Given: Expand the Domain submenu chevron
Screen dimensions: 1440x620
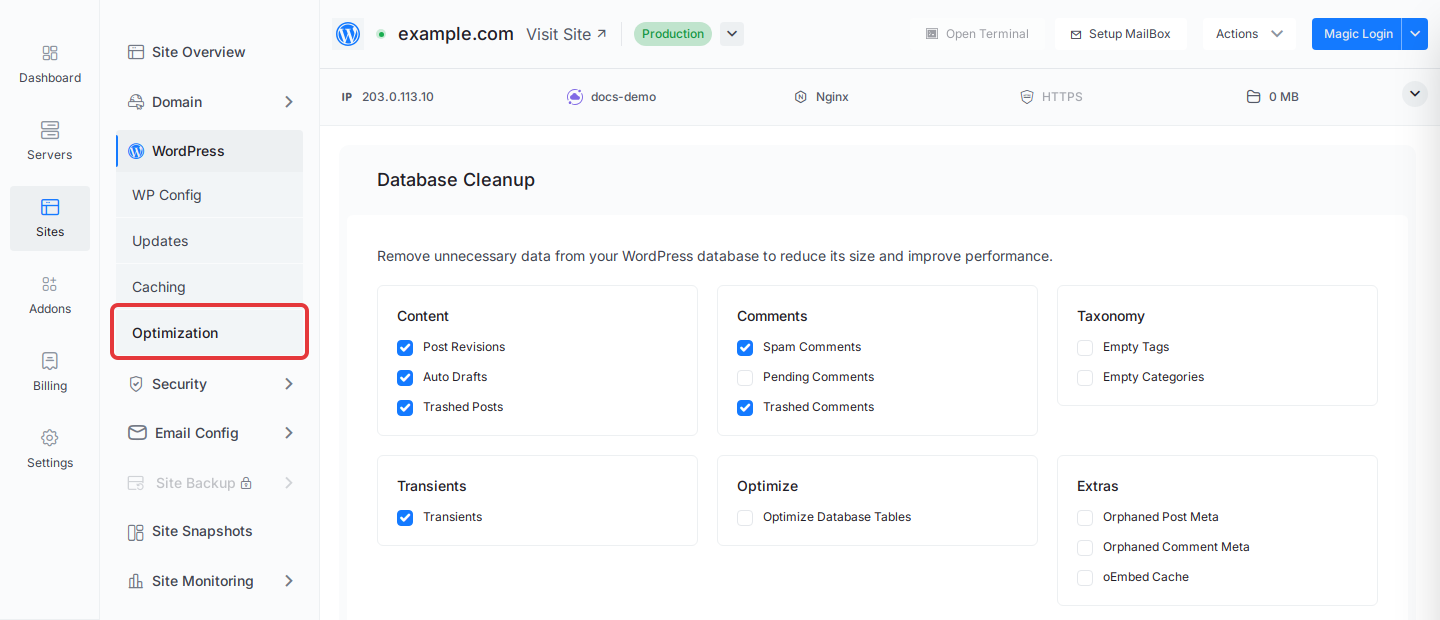Looking at the screenshot, I should pyautogui.click(x=288, y=102).
